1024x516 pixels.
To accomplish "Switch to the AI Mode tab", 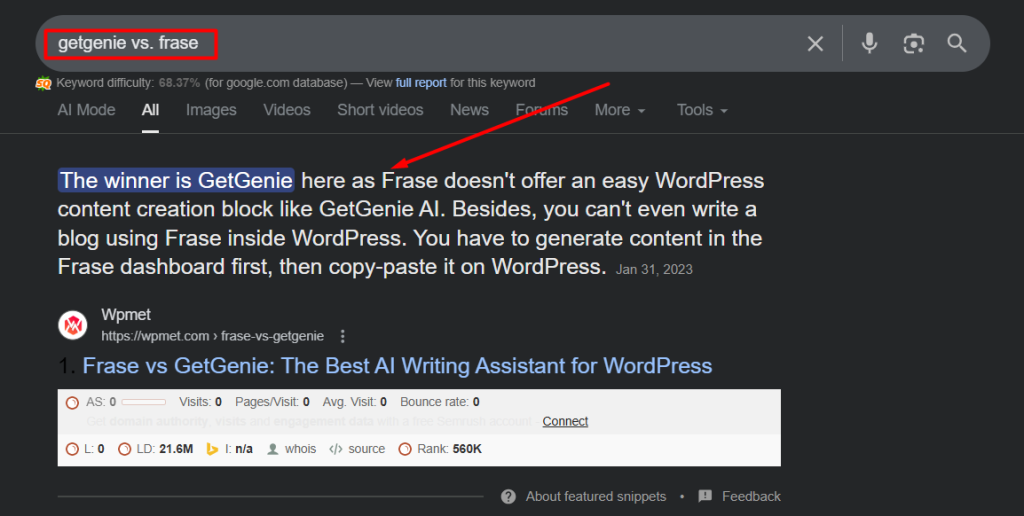I will pos(86,110).
